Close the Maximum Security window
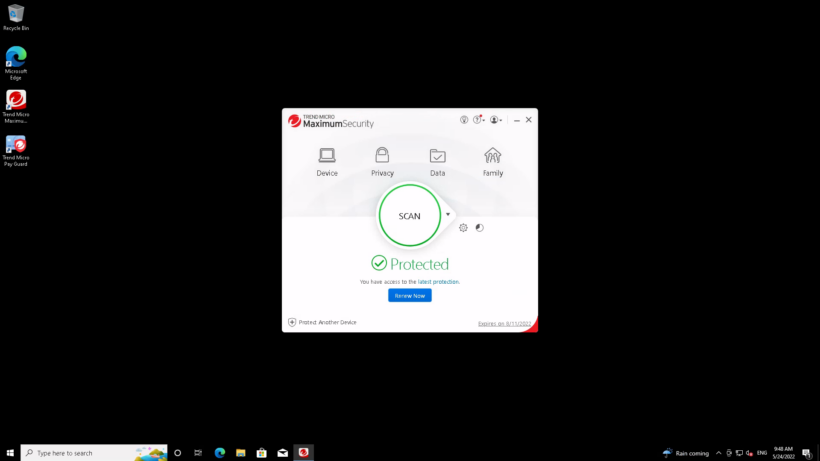820x461 pixels. [x=529, y=120]
